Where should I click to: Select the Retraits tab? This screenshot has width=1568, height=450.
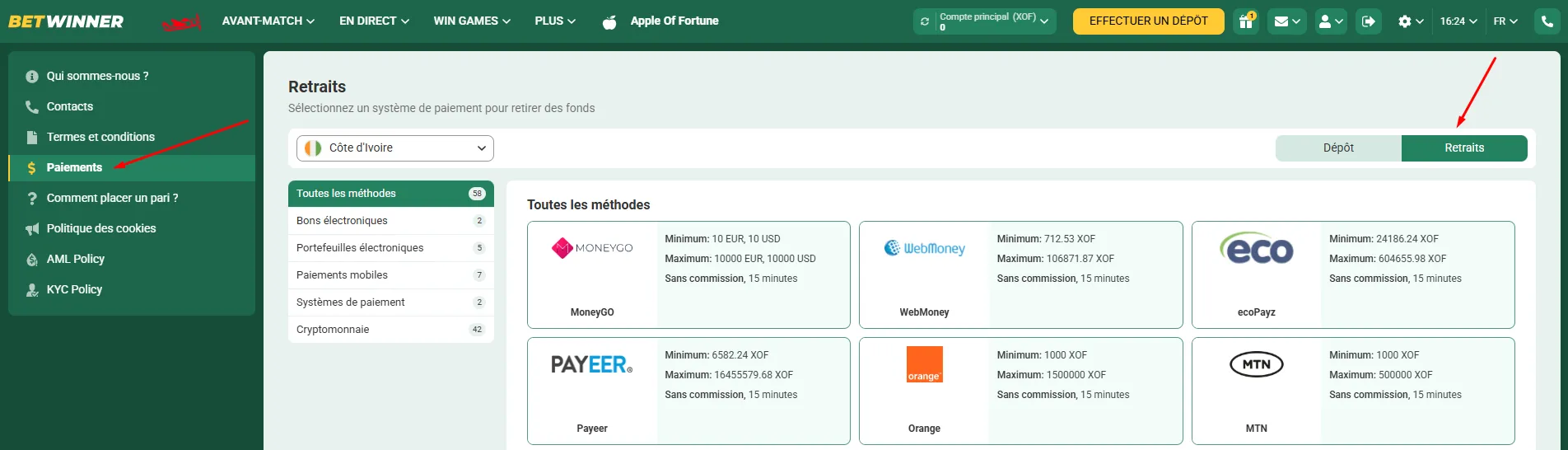click(1463, 148)
